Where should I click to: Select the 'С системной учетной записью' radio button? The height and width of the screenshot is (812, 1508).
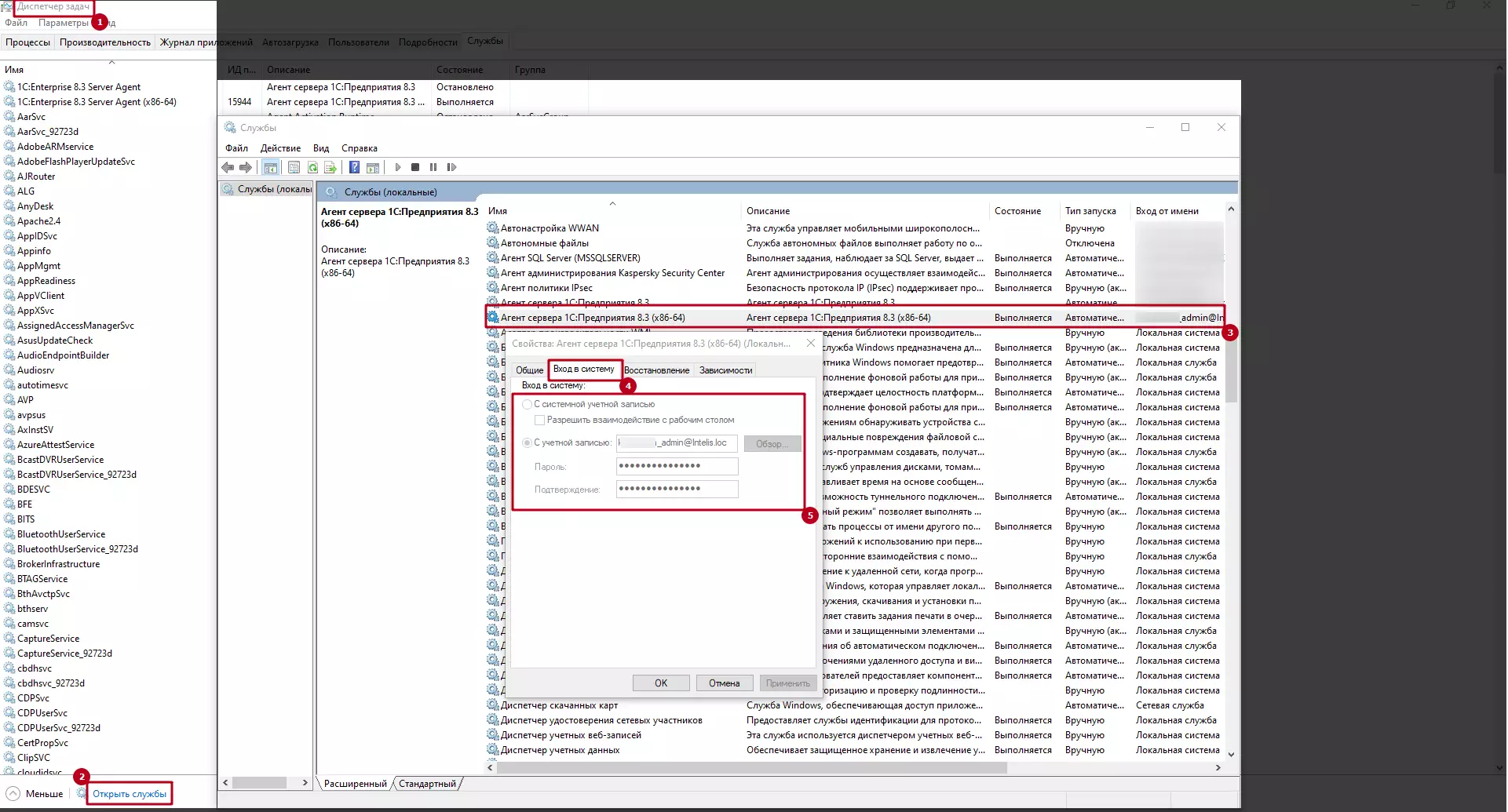[528, 404]
